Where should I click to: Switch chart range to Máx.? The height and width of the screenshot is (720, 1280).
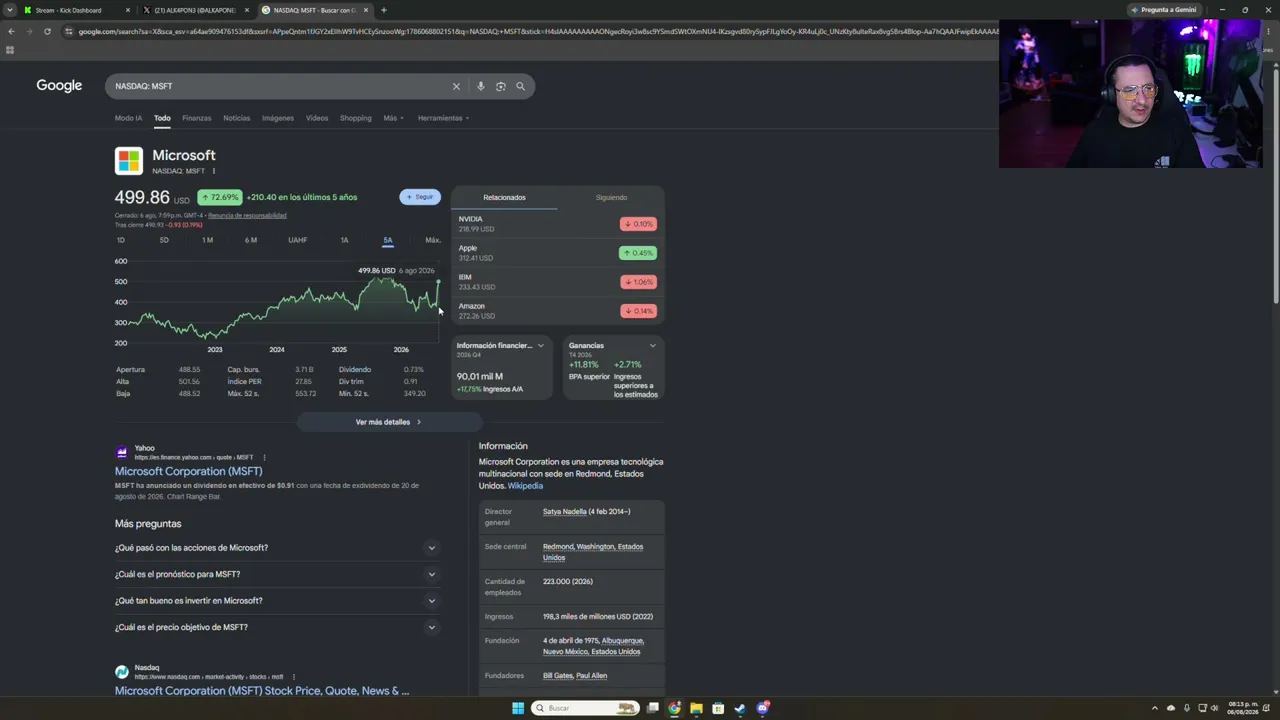point(433,240)
